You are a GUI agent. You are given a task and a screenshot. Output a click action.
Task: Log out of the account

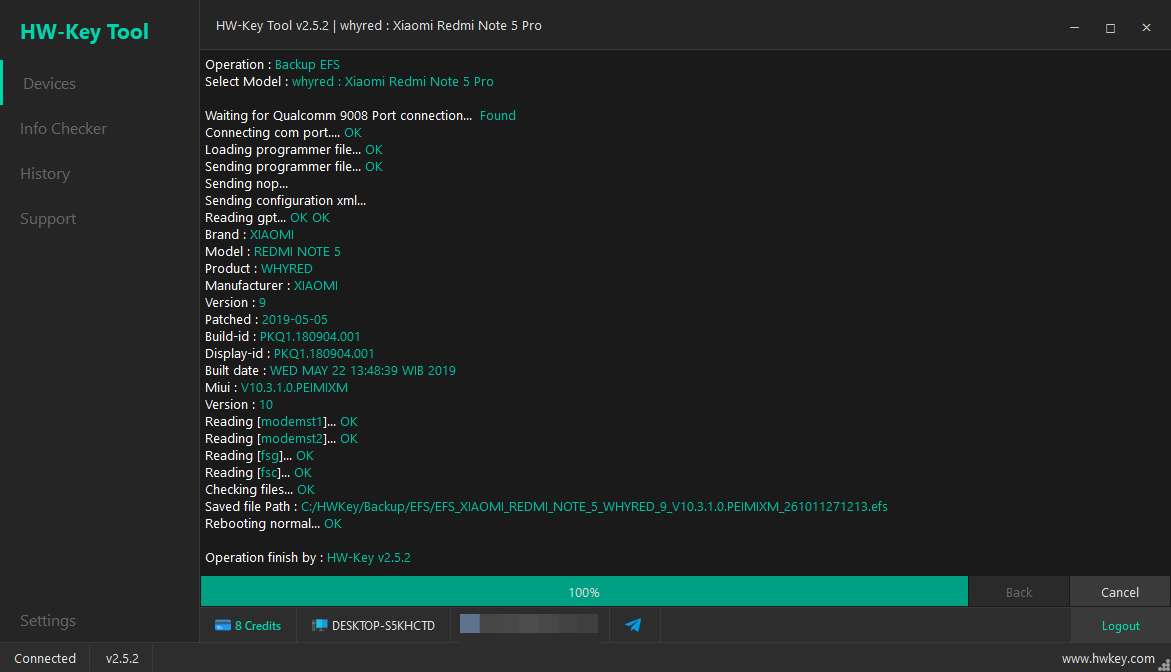pyautogui.click(x=1120, y=626)
